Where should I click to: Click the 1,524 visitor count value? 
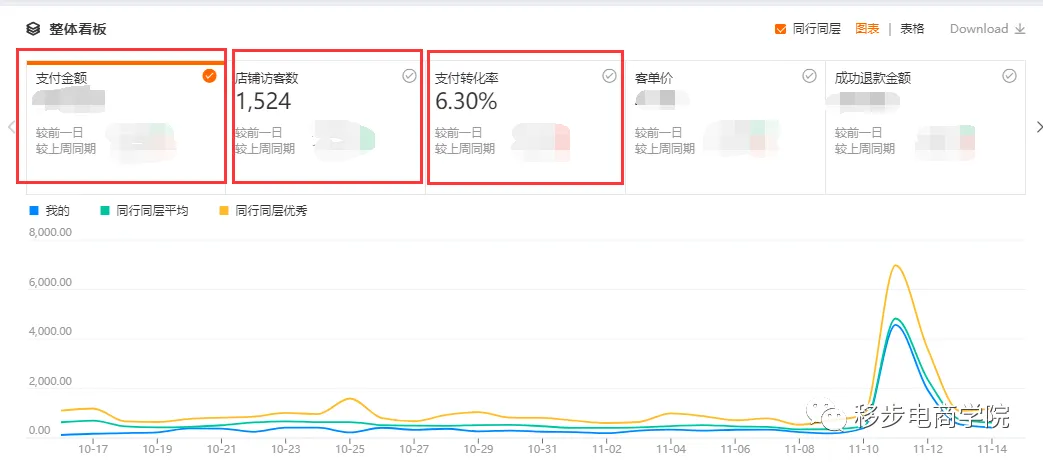263,101
